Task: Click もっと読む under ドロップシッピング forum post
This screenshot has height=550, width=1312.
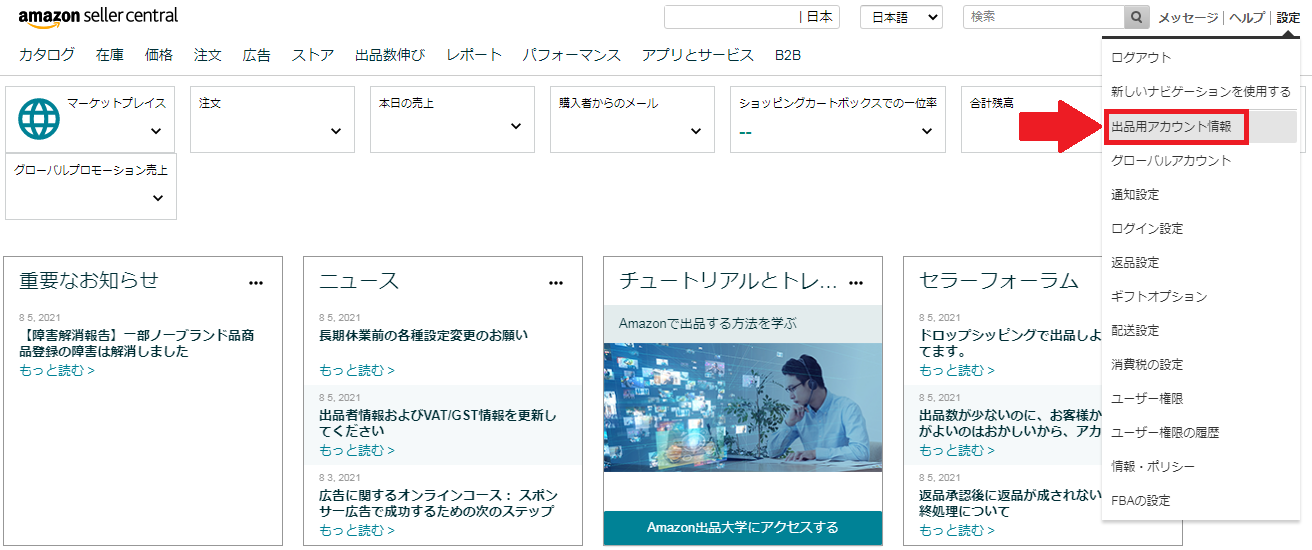Action: point(957,370)
